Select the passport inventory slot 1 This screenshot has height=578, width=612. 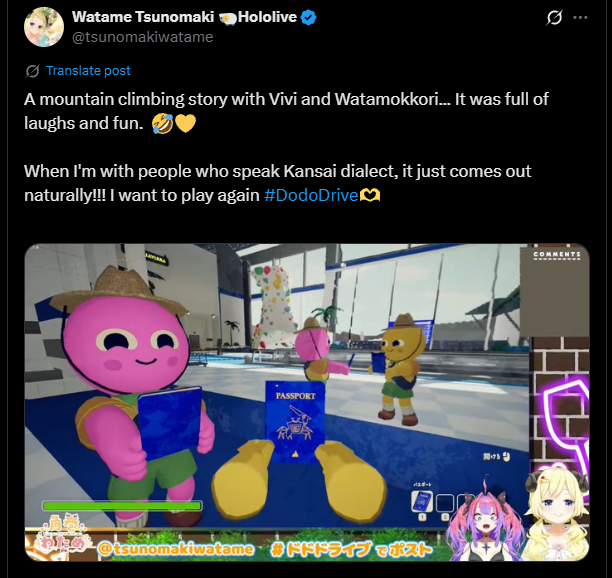[x=422, y=501]
